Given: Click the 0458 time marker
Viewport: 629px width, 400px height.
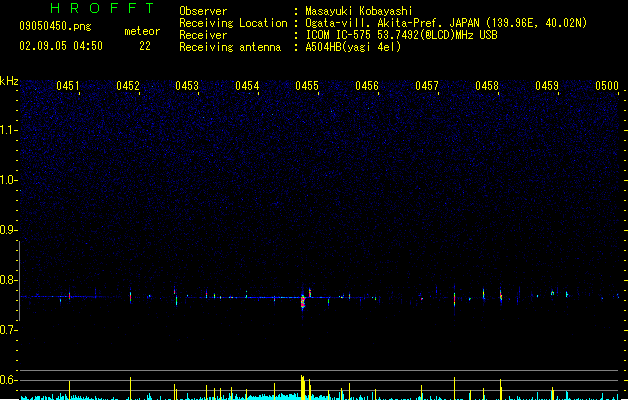Looking at the screenshot, I should 487,86.
